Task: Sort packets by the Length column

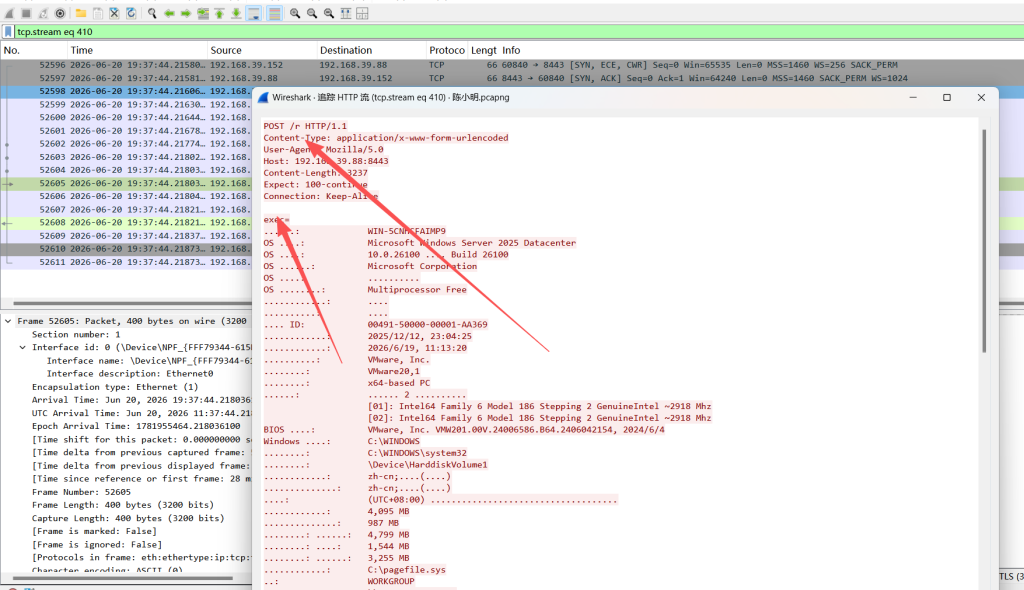Action: pos(483,50)
